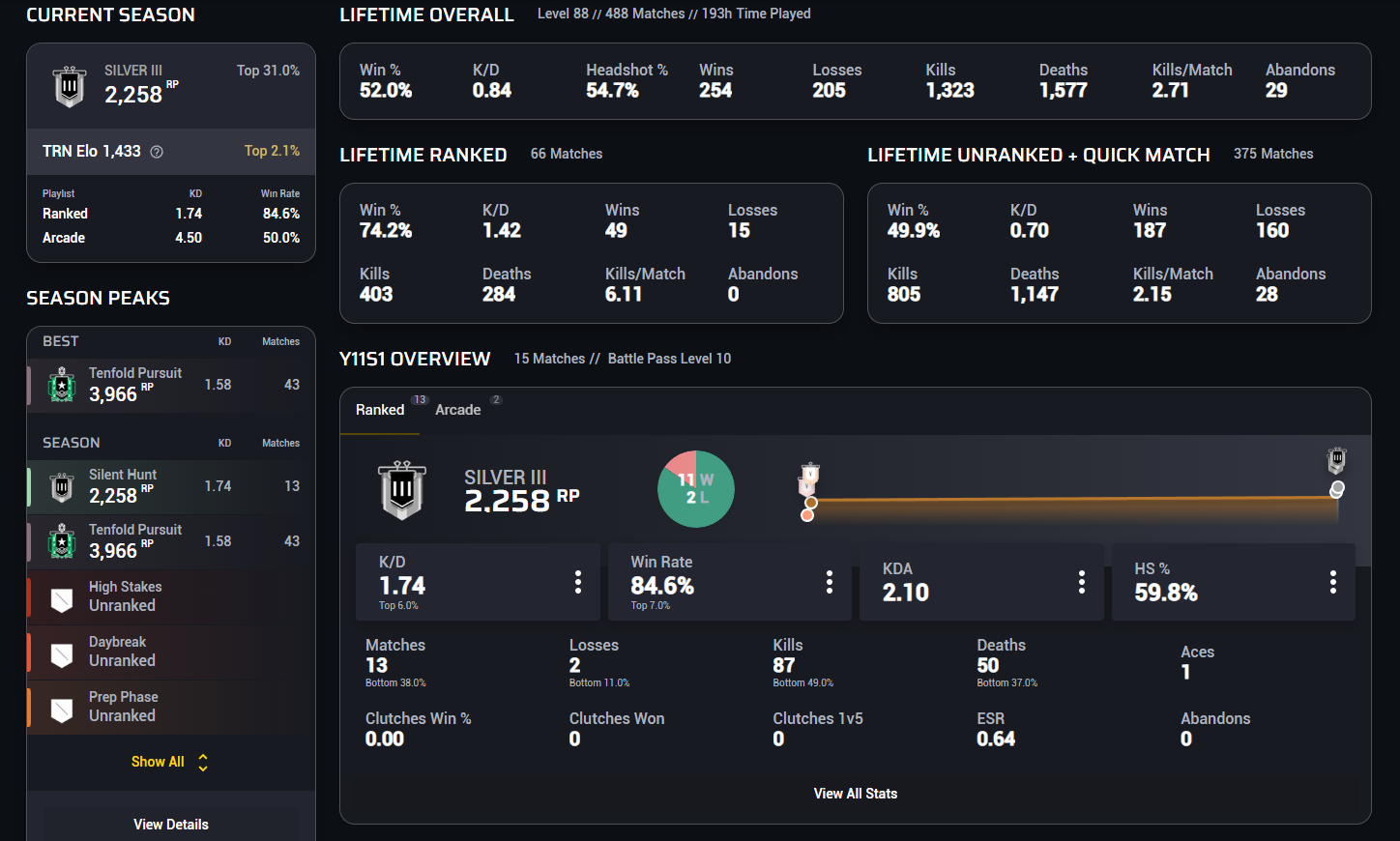Click the Silent Hunt season rank icon
The image size is (1400, 841).
pos(62,486)
